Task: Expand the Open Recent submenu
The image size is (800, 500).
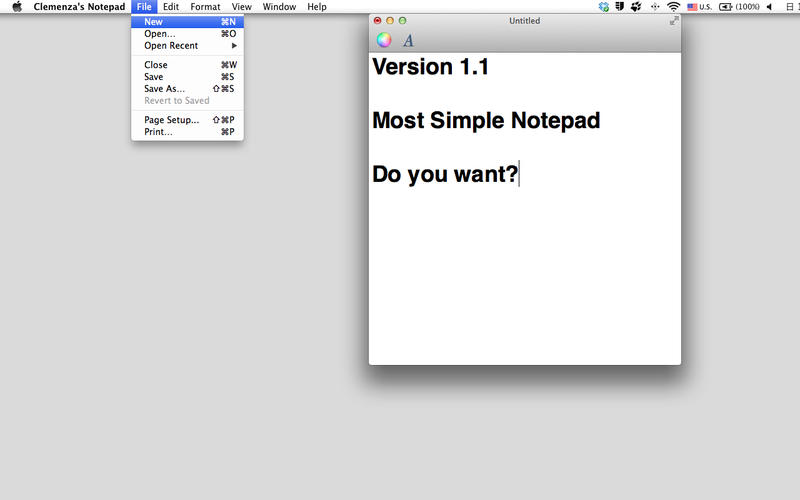Action: point(187,45)
